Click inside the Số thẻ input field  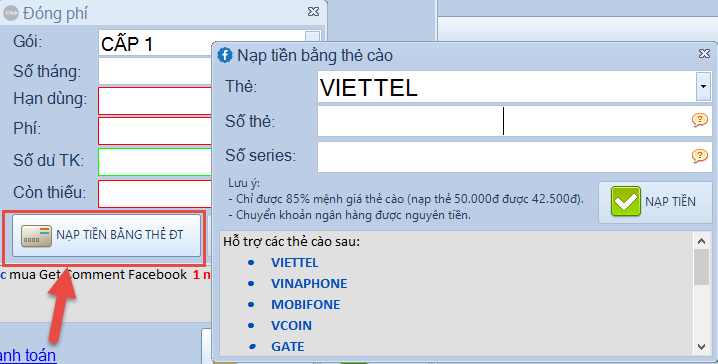click(x=504, y=121)
